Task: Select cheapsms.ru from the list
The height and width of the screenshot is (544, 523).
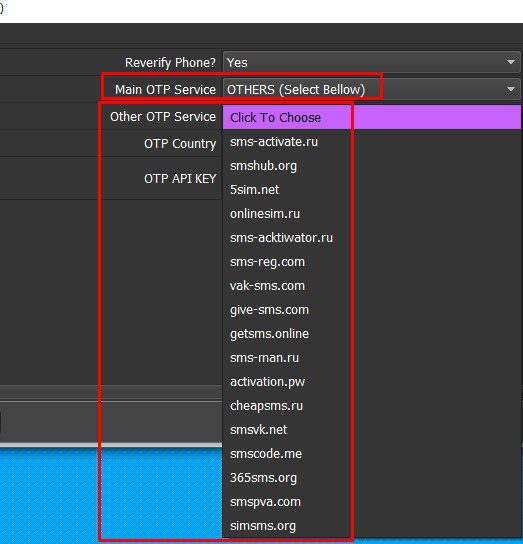Action: (372, 405)
